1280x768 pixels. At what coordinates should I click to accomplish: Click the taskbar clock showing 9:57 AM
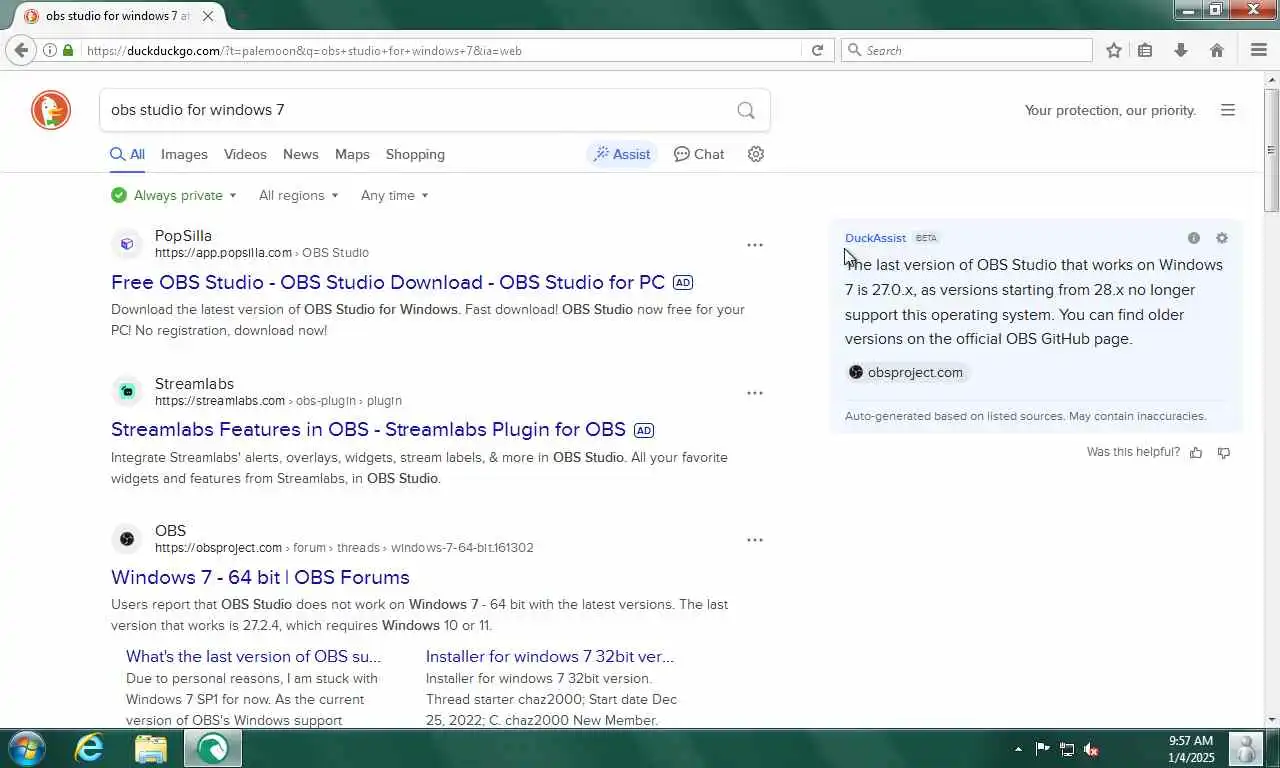pos(1190,749)
